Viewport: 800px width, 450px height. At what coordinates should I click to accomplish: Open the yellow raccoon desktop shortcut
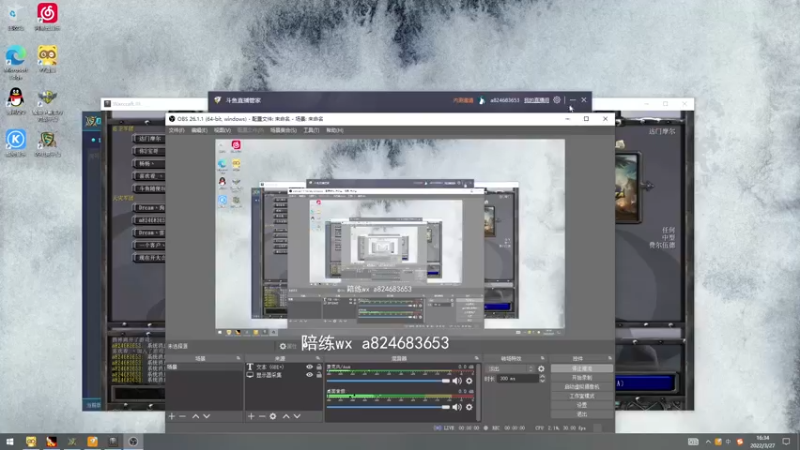click(47, 59)
